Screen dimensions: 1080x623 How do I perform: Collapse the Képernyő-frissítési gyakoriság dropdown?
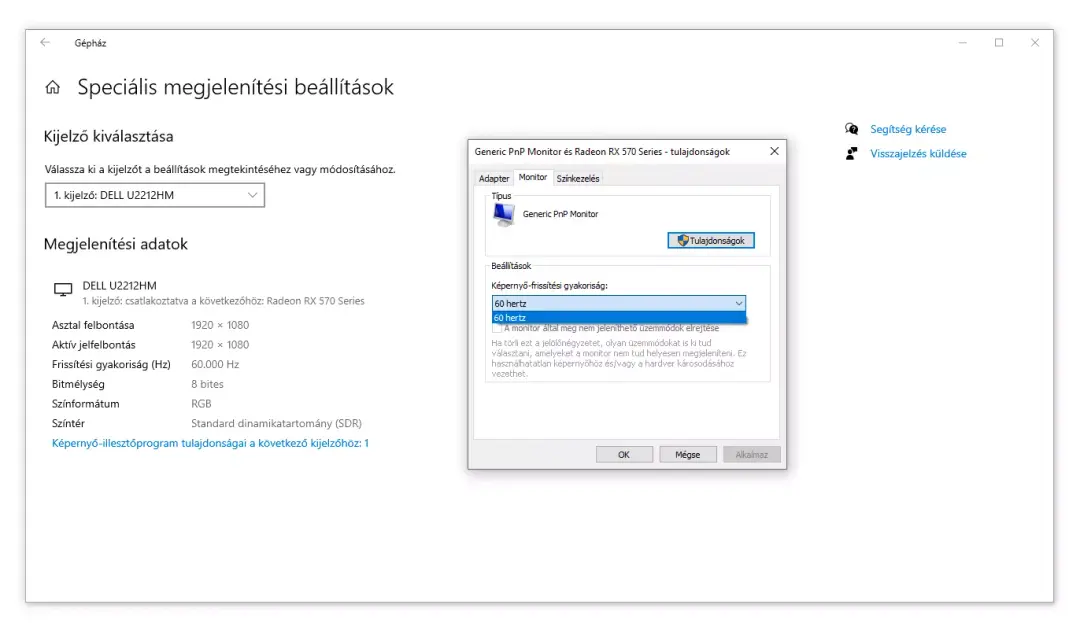(x=738, y=304)
